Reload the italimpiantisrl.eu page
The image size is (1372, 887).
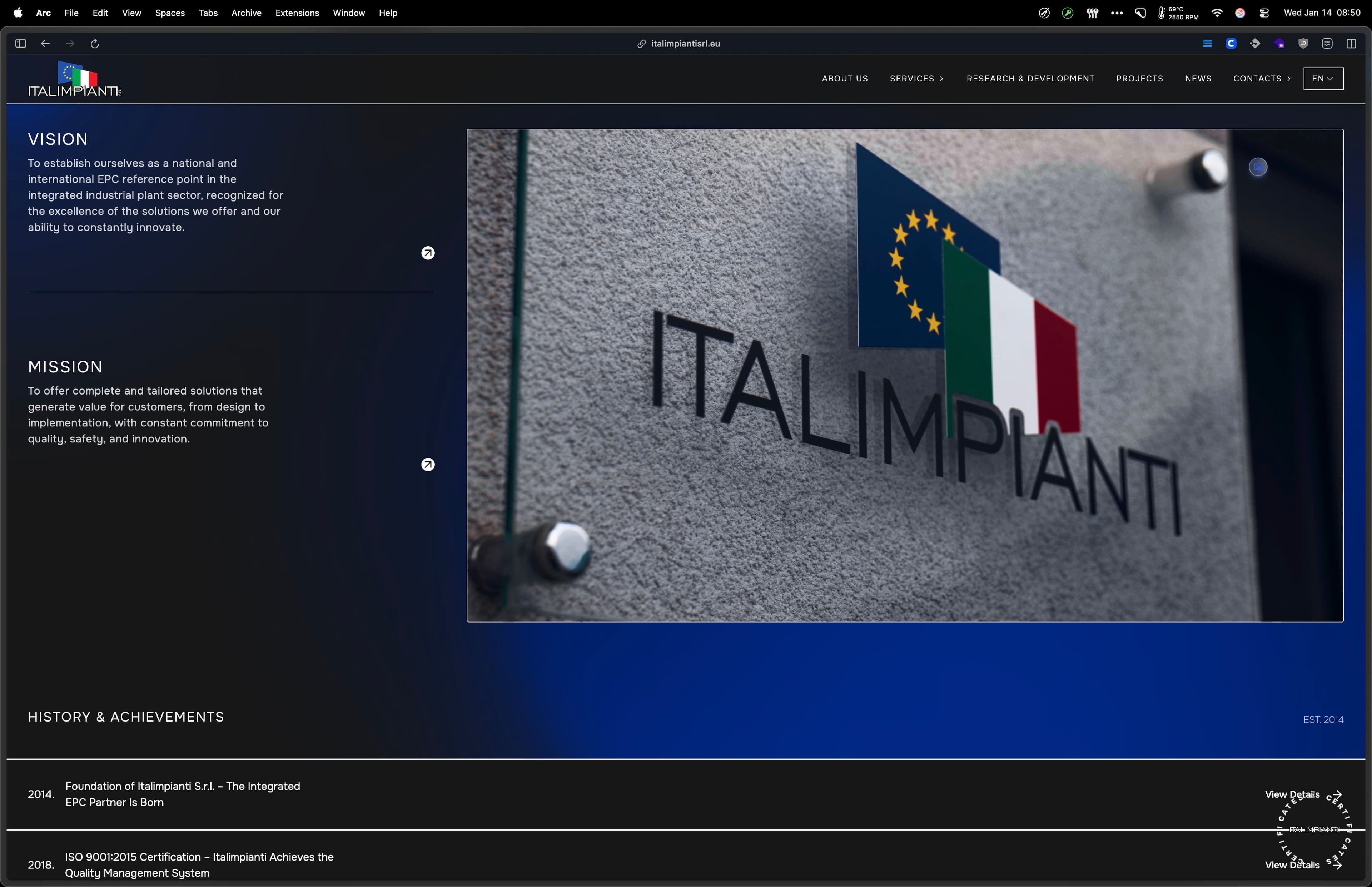(95, 43)
